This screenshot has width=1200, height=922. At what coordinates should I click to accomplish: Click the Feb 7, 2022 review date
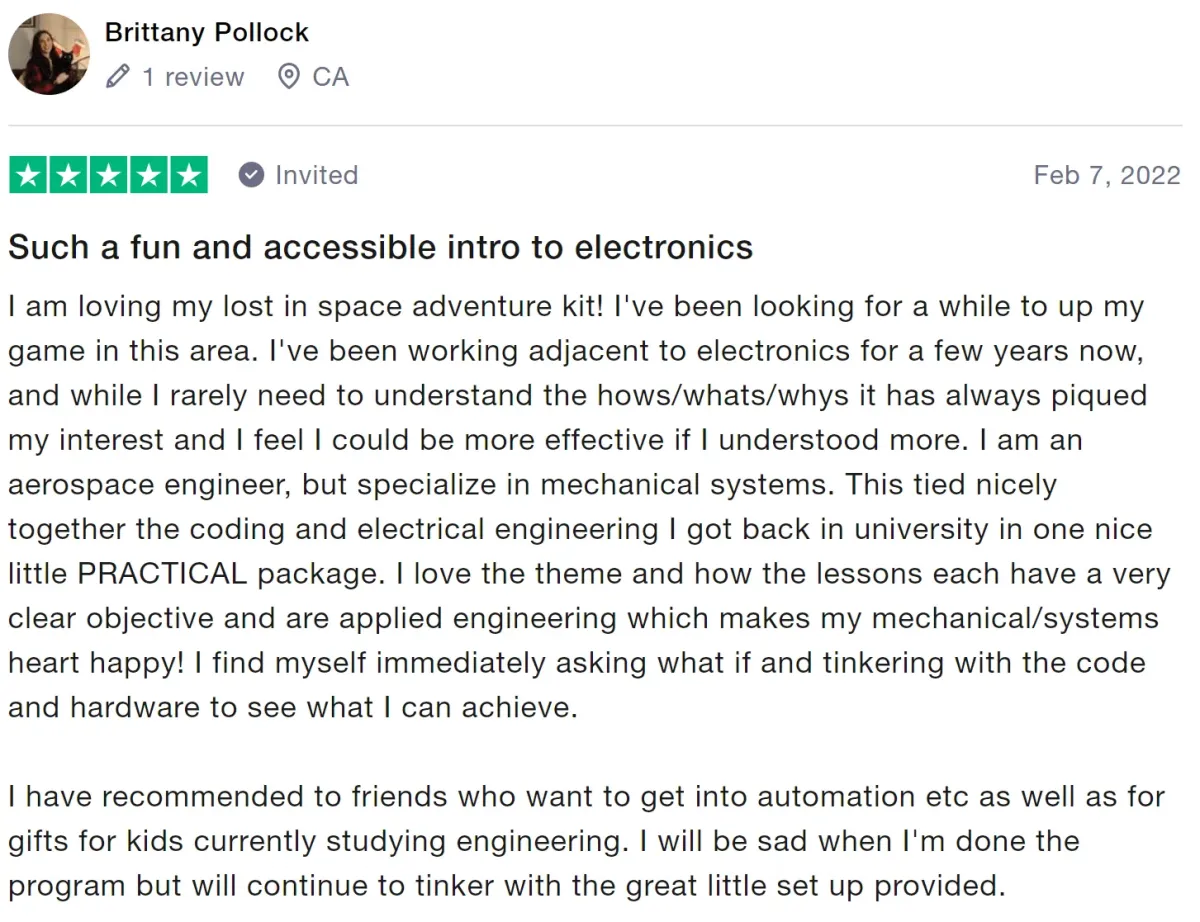(x=1106, y=175)
